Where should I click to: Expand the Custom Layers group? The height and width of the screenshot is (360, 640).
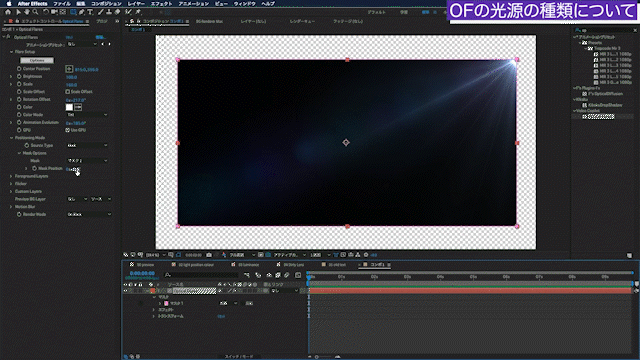pyautogui.click(x=11, y=191)
